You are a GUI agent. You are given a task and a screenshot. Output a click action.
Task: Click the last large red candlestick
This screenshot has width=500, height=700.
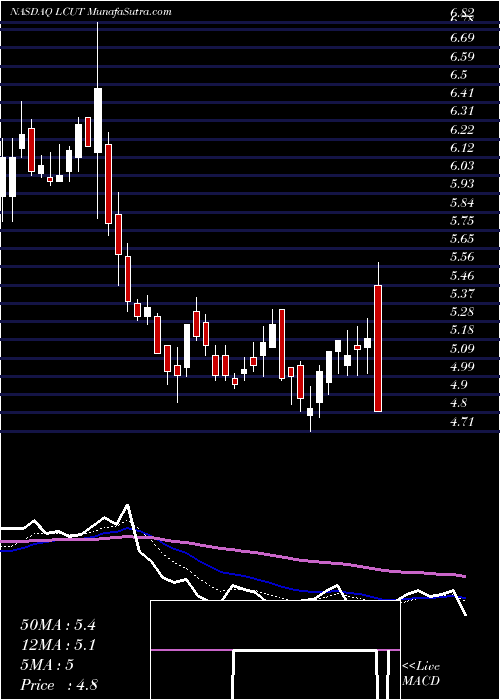[x=378, y=348]
